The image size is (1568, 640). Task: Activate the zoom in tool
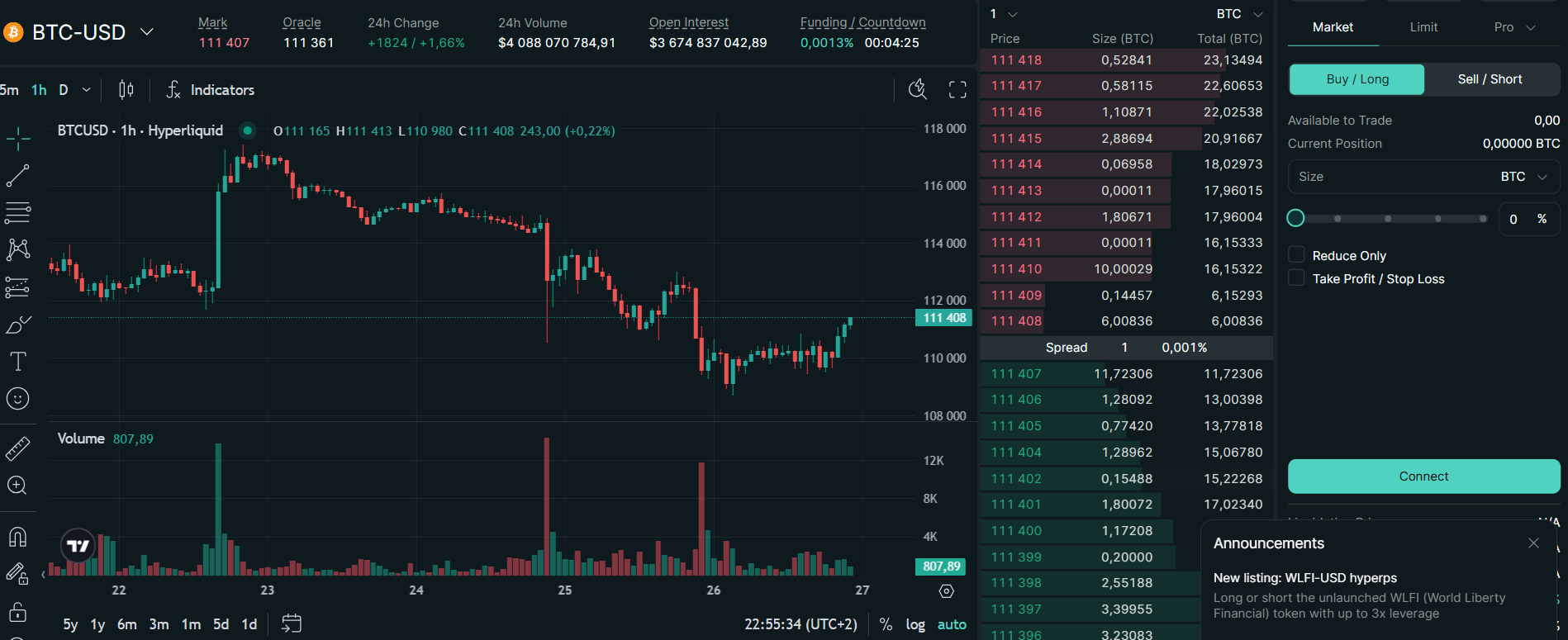[17, 486]
